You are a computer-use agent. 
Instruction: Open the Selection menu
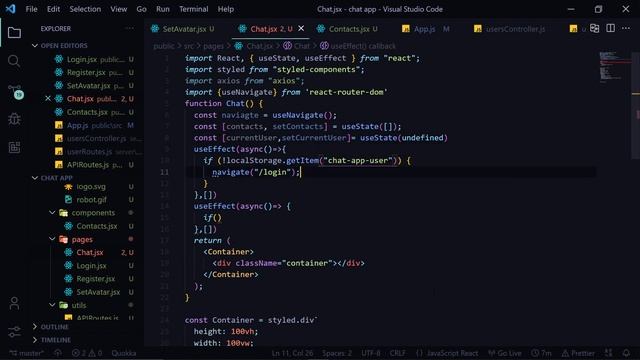(85, 9)
